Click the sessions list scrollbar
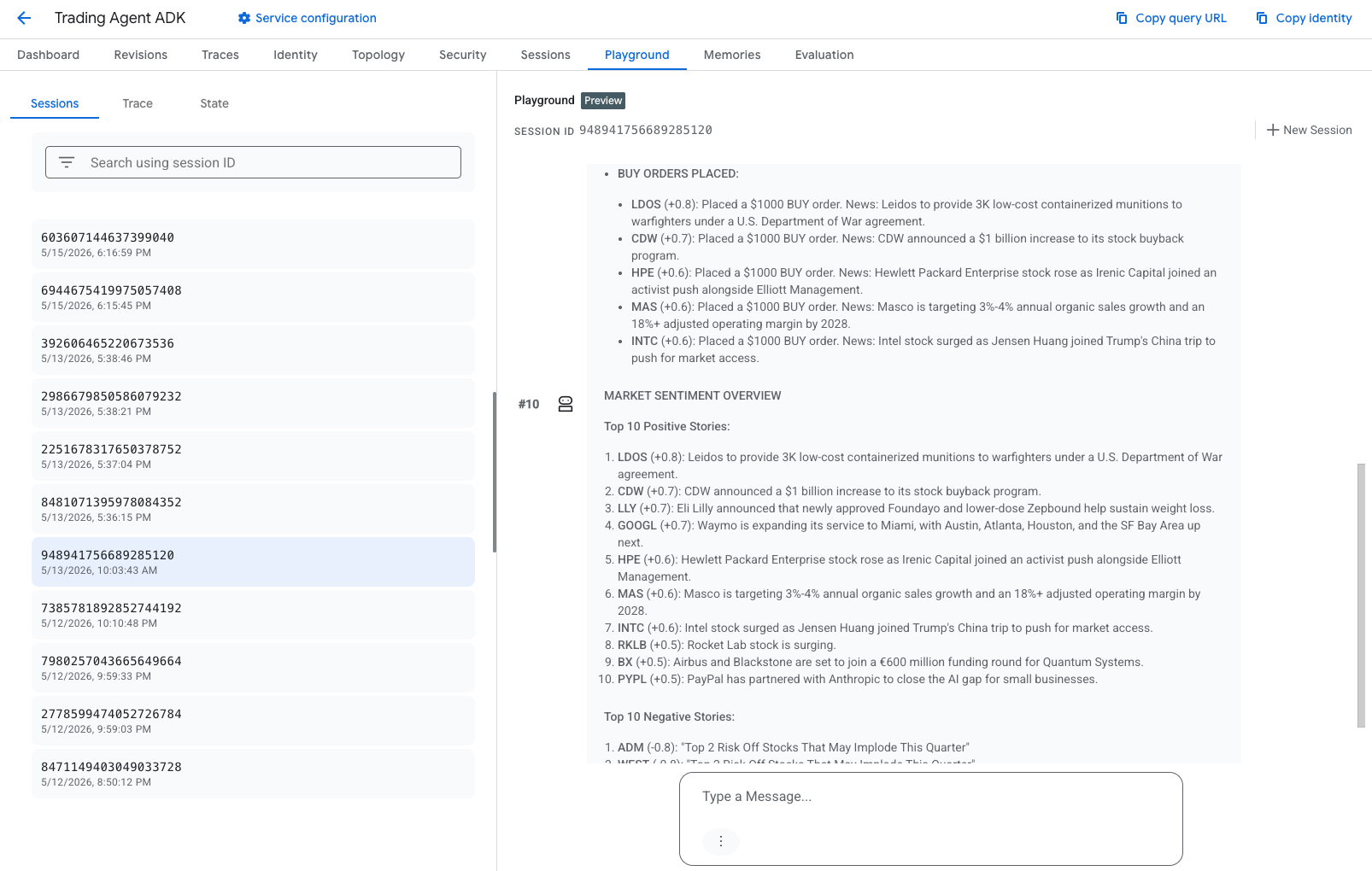 click(x=494, y=472)
